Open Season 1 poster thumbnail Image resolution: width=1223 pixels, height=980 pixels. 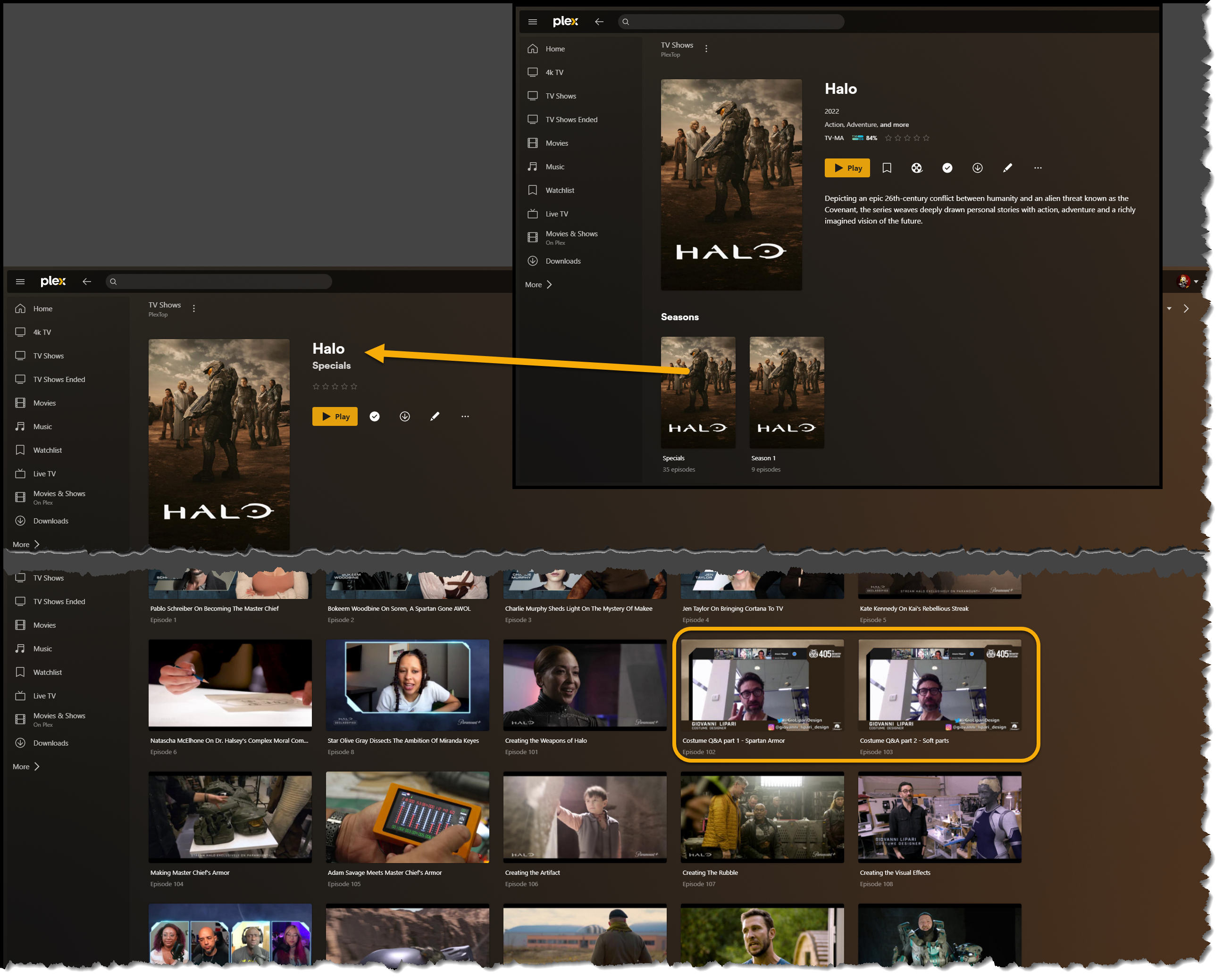pyautogui.click(x=786, y=392)
